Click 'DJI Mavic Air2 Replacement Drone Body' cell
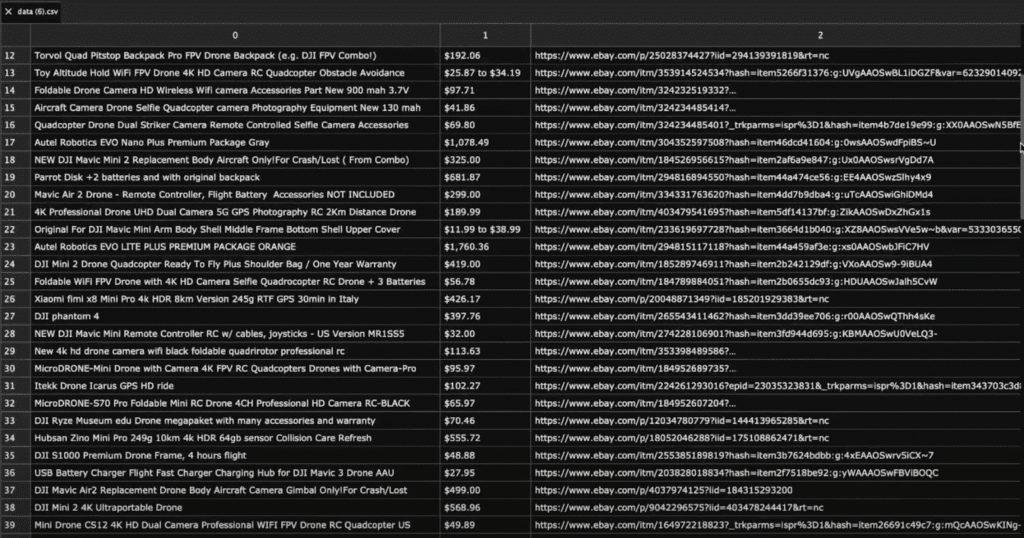 (x=235, y=490)
